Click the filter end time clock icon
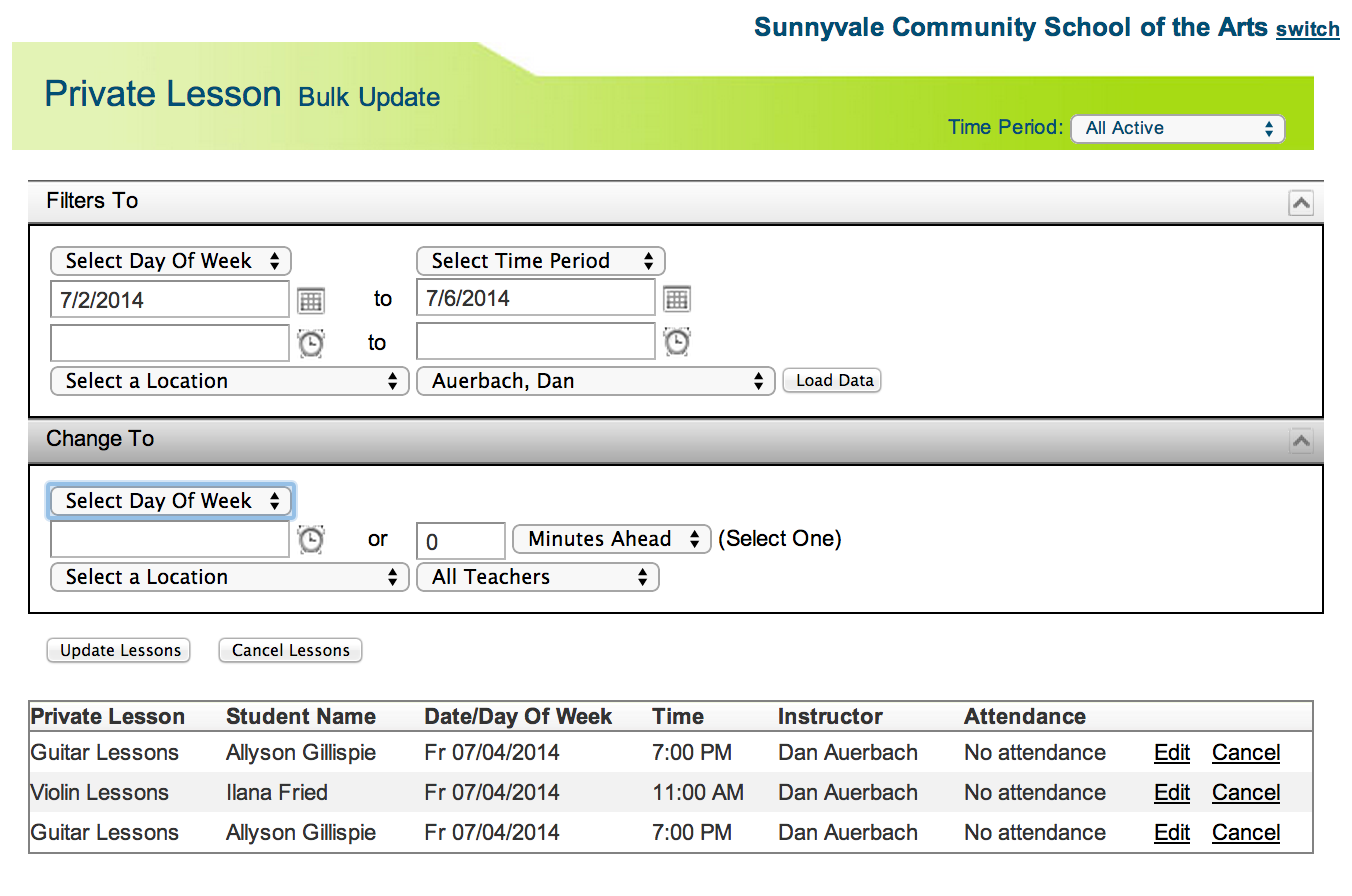Viewport: 1352px width, 896px height. (x=677, y=343)
